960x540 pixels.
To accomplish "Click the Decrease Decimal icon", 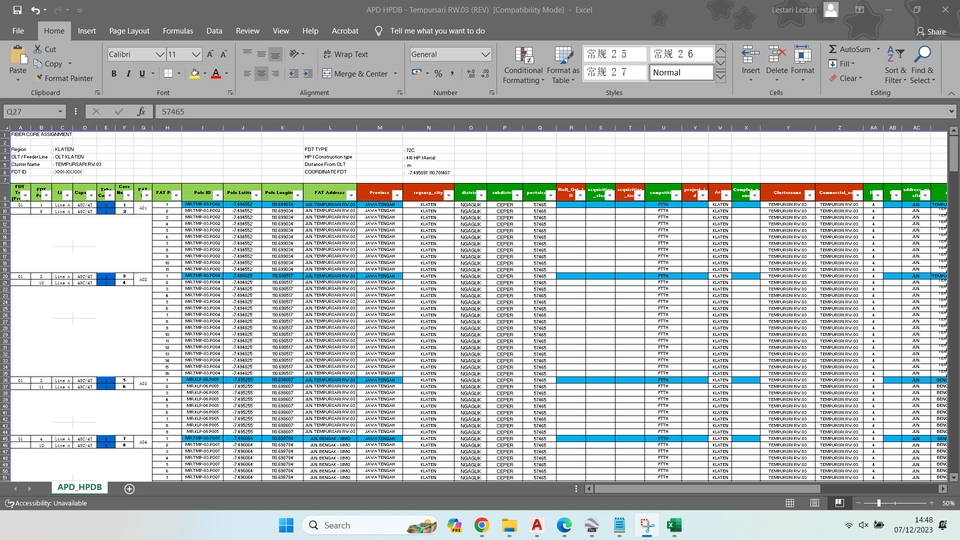I will tap(485, 73).
